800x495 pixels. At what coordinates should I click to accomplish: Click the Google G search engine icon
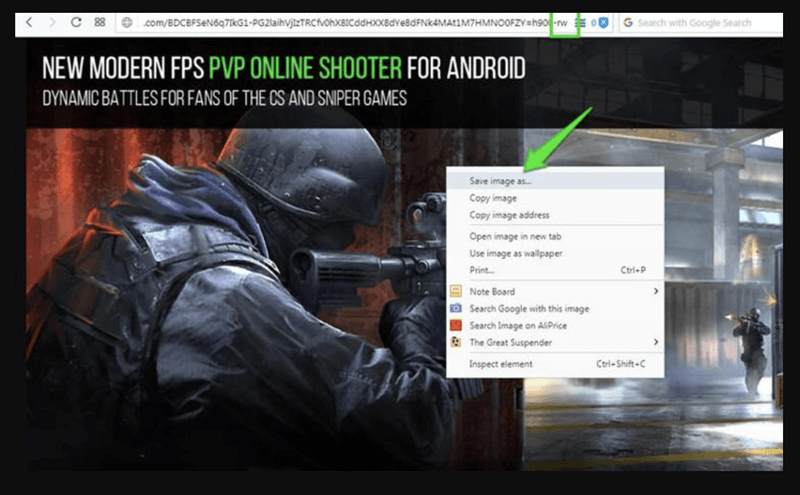point(628,21)
